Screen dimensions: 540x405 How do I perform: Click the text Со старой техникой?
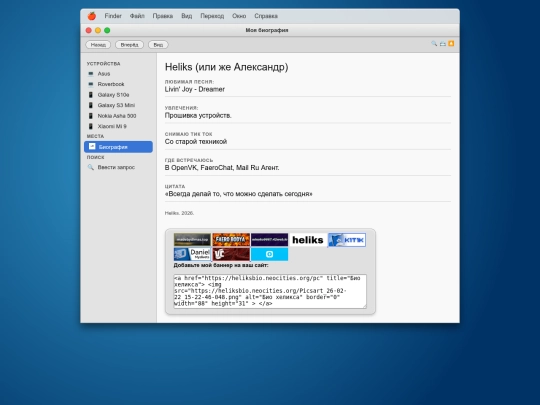coord(196,142)
